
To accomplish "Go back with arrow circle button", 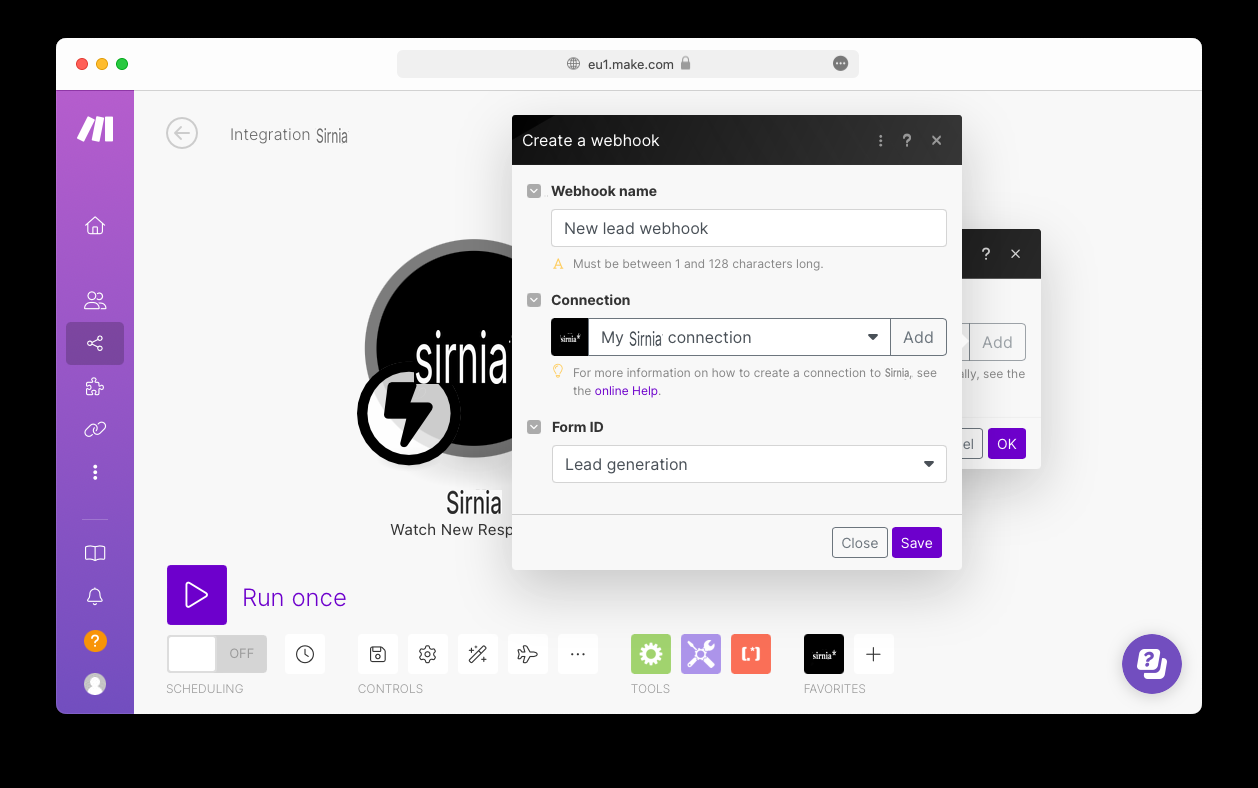I will [x=182, y=133].
